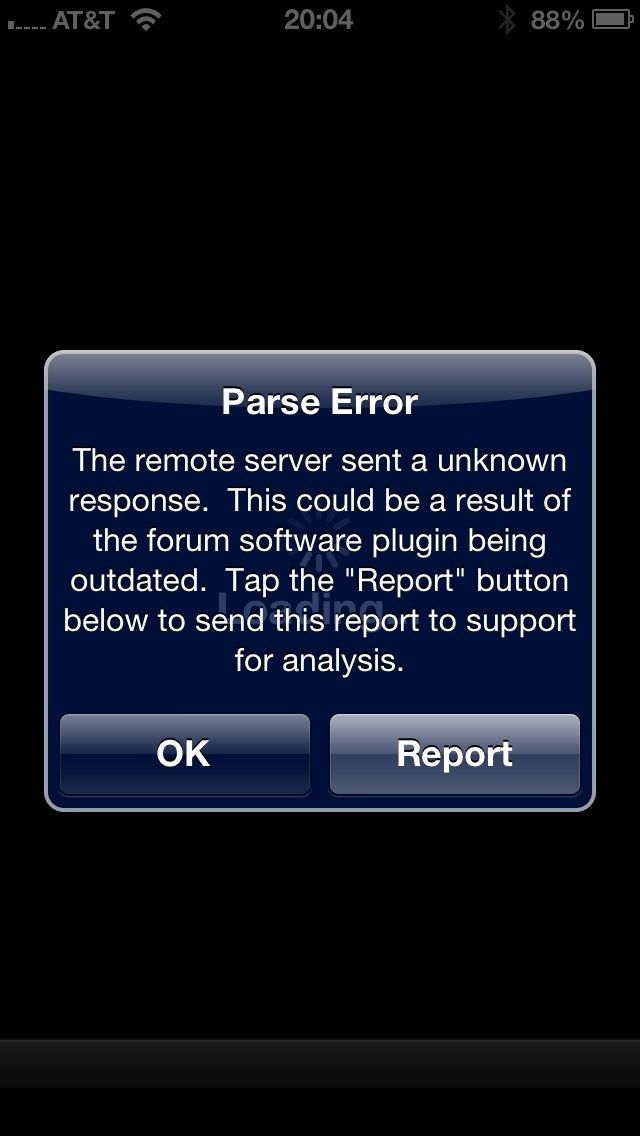Tap the black area above the alert
This screenshot has width=640, height=1136.
(x=320, y=192)
